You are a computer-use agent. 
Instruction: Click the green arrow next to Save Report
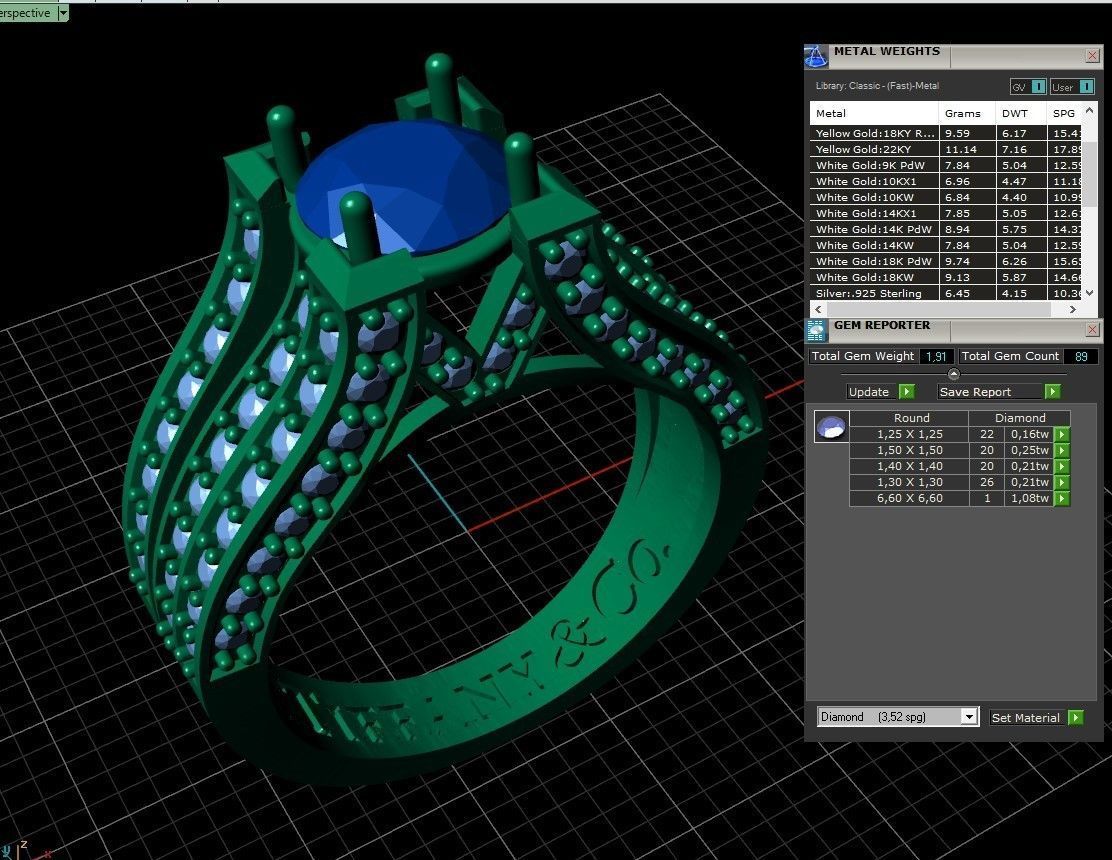tap(1052, 391)
